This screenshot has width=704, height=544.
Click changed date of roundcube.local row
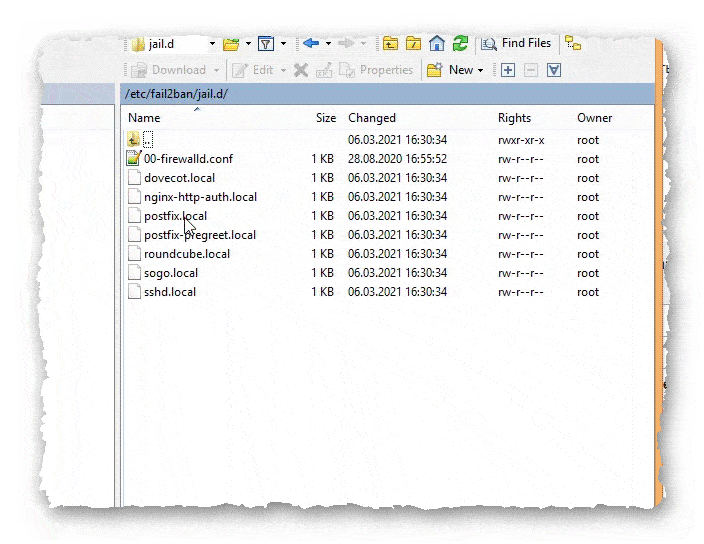tap(397, 254)
